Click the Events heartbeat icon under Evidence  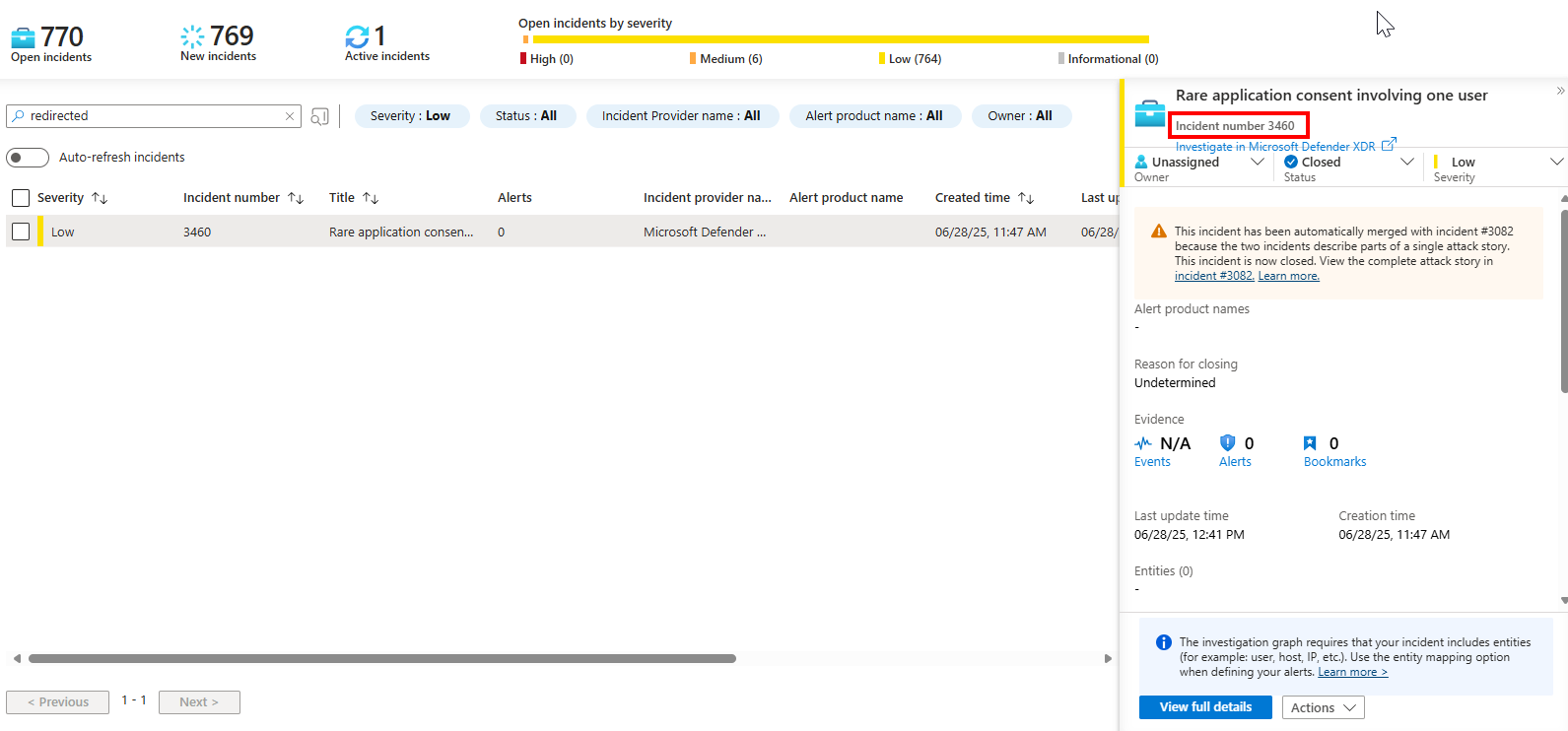[x=1143, y=443]
